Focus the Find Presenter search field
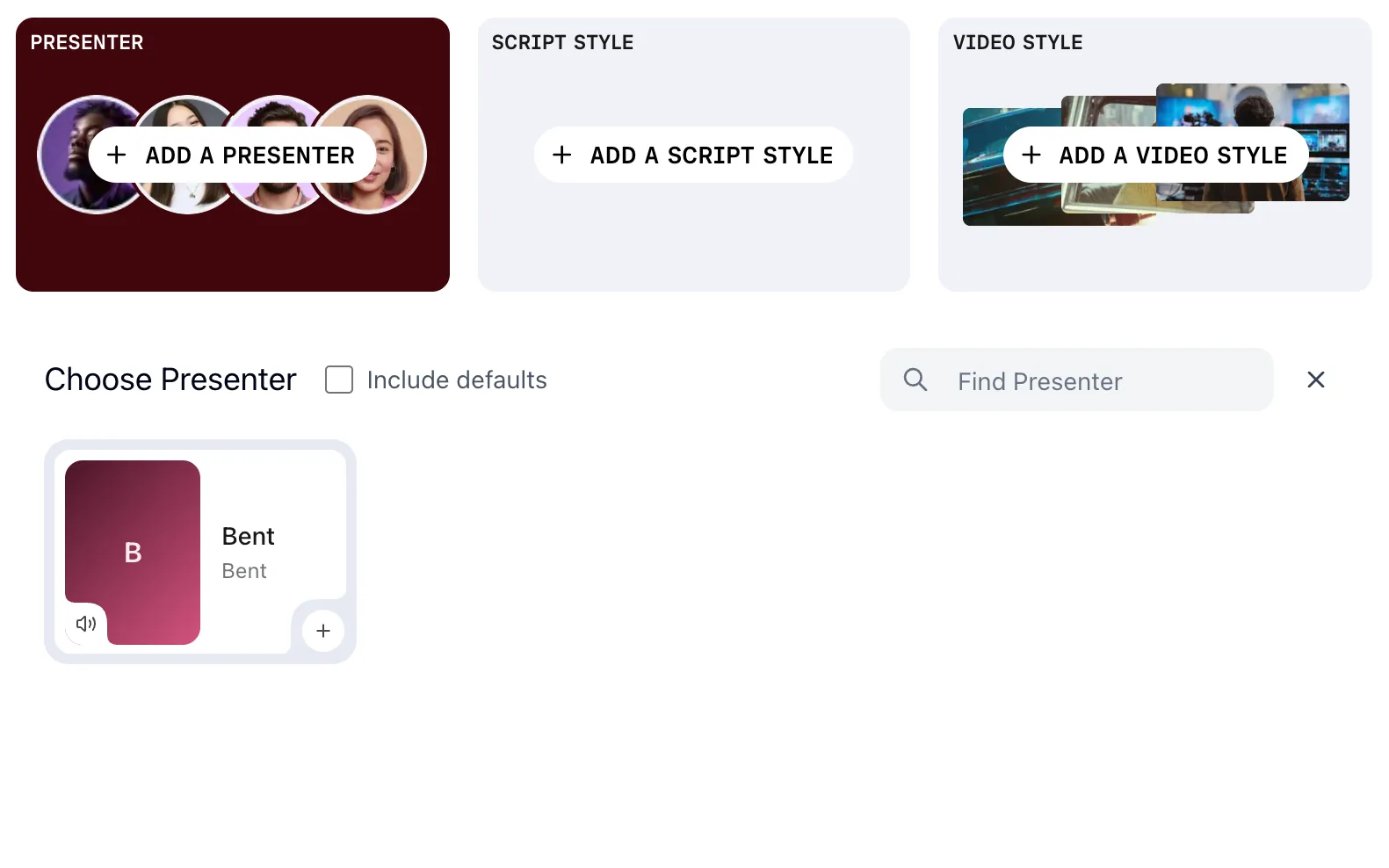The width and height of the screenshot is (1389, 868). (1076, 380)
